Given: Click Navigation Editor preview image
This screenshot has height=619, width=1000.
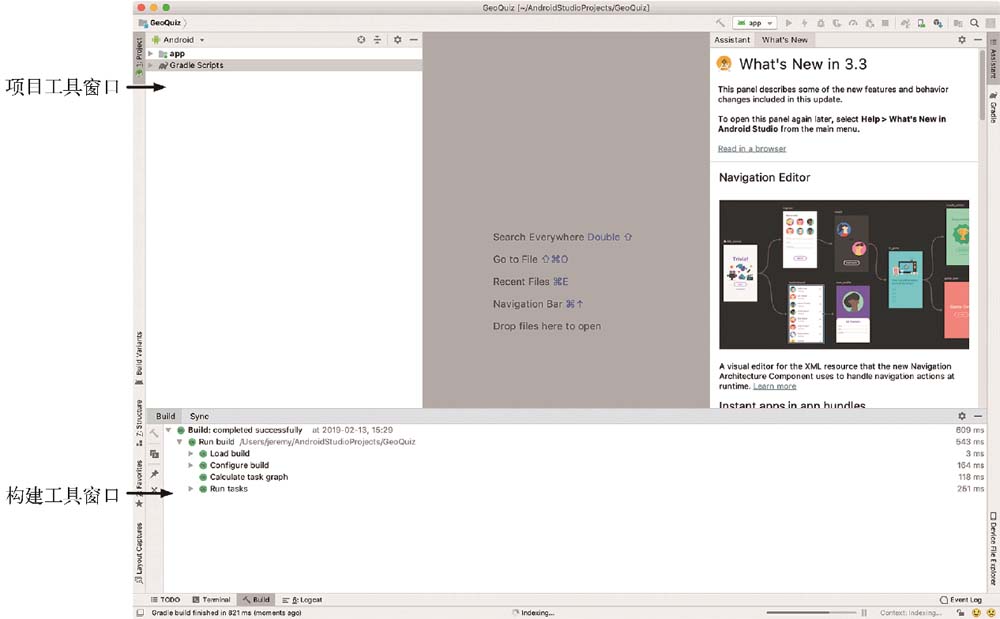Looking at the screenshot, I should tap(844, 274).
